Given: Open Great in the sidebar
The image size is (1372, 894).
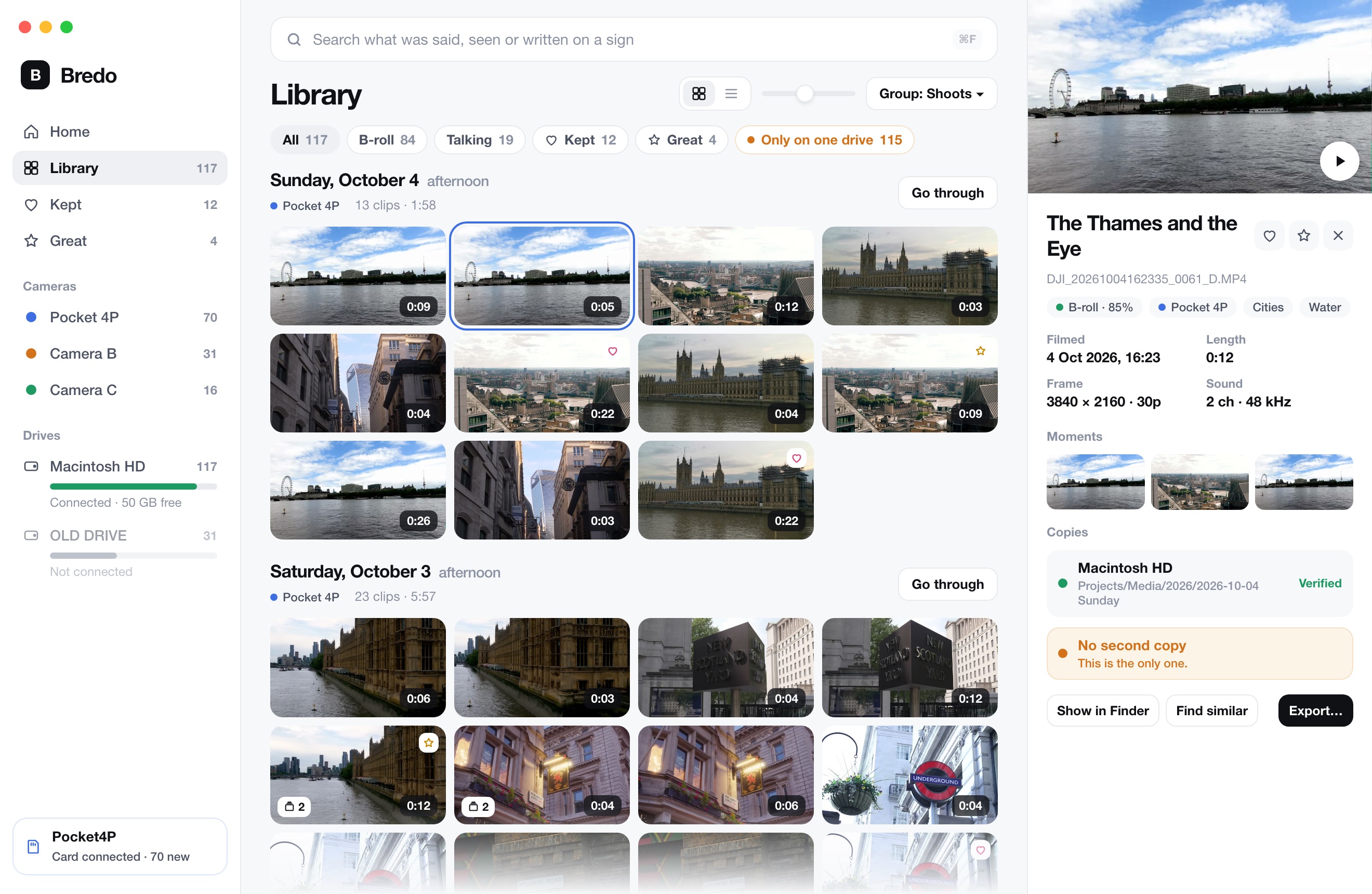Looking at the screenshot, I should point(120,241).
